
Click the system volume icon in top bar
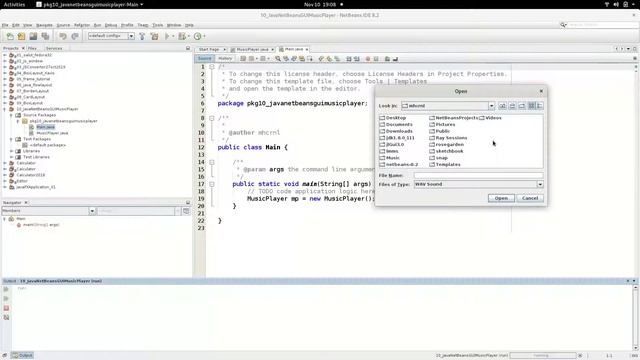(616, 4)
